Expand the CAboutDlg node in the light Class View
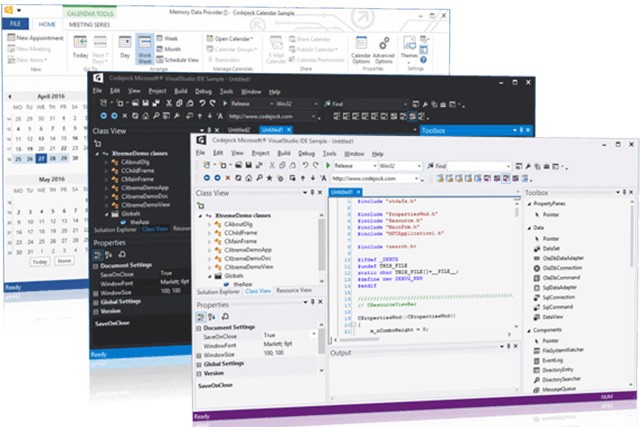640x427 pixels. pyautogui.click(x=209, y=224)
